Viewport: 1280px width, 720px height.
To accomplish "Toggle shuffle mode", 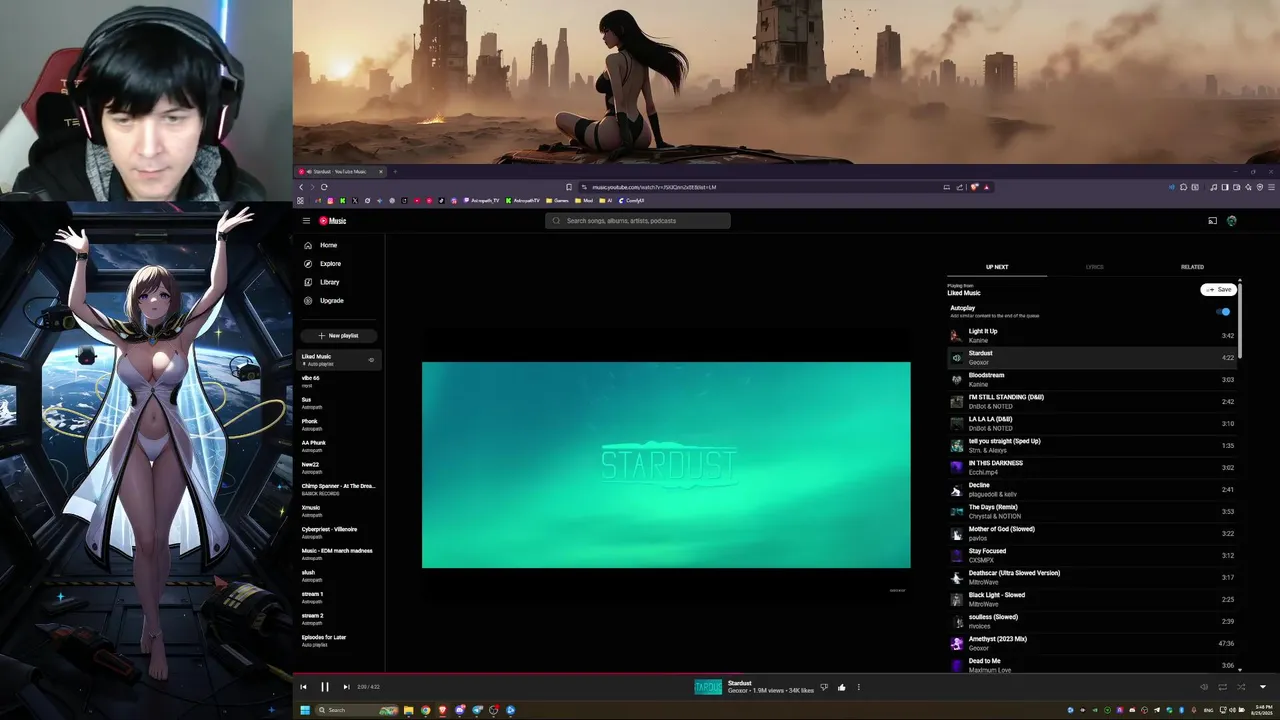I will click(1241, 687).
